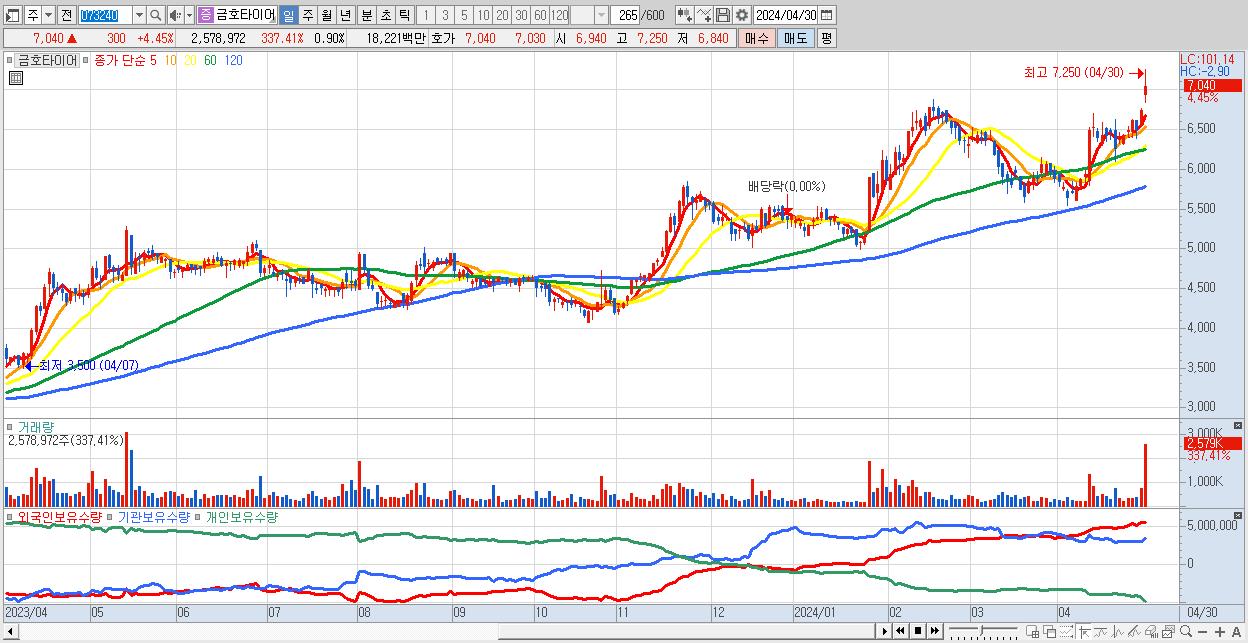The width and height of the screenshot is (1248, 643).
Task: Click the purple 증 badge icon
Action: pos(205,15)
